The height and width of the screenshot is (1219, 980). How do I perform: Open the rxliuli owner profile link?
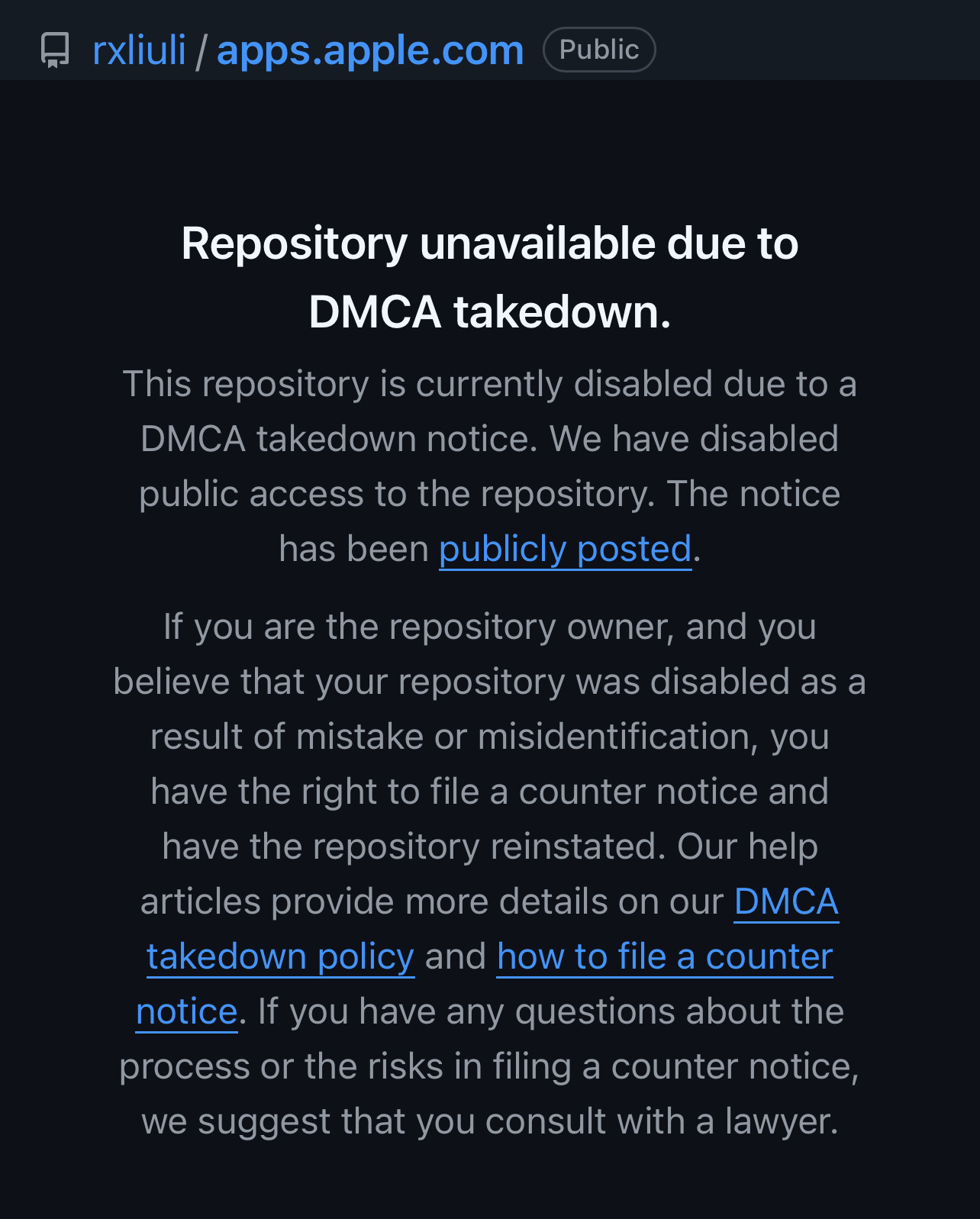139,50
